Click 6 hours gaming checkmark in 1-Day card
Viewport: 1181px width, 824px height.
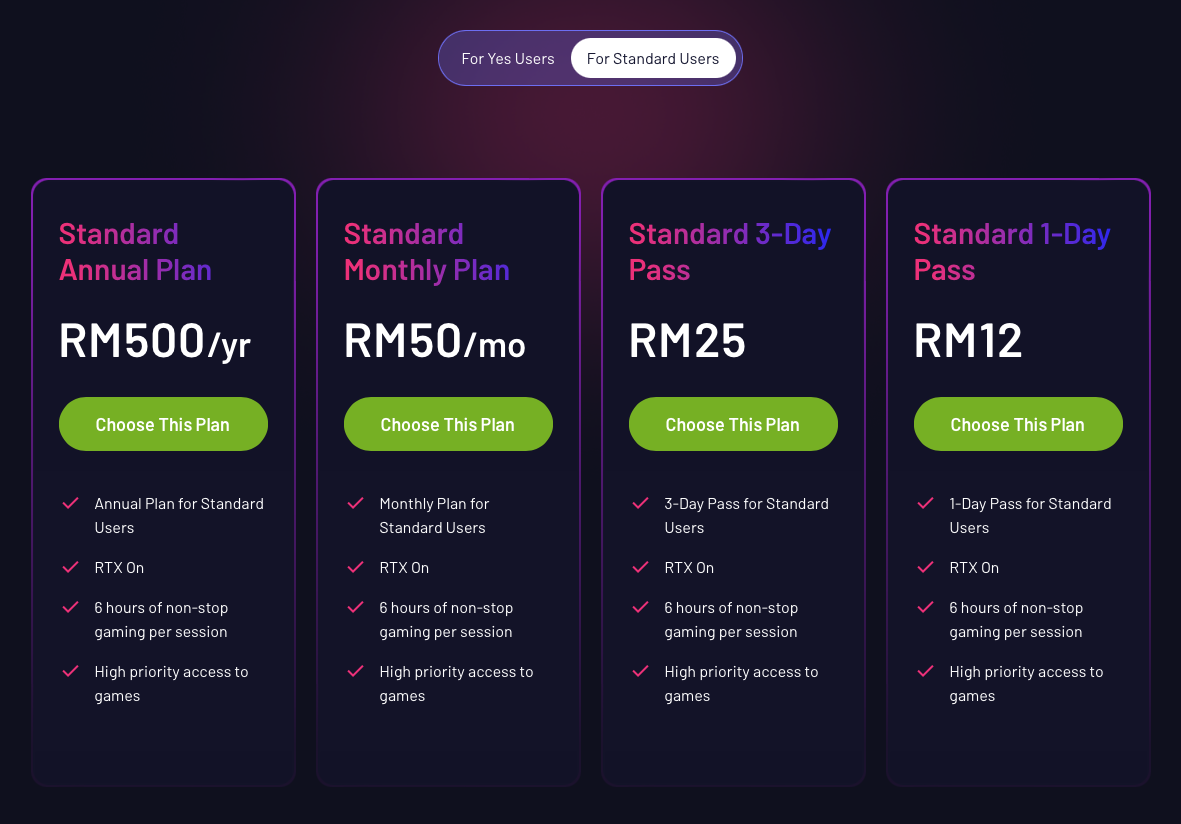click(926, 607)
